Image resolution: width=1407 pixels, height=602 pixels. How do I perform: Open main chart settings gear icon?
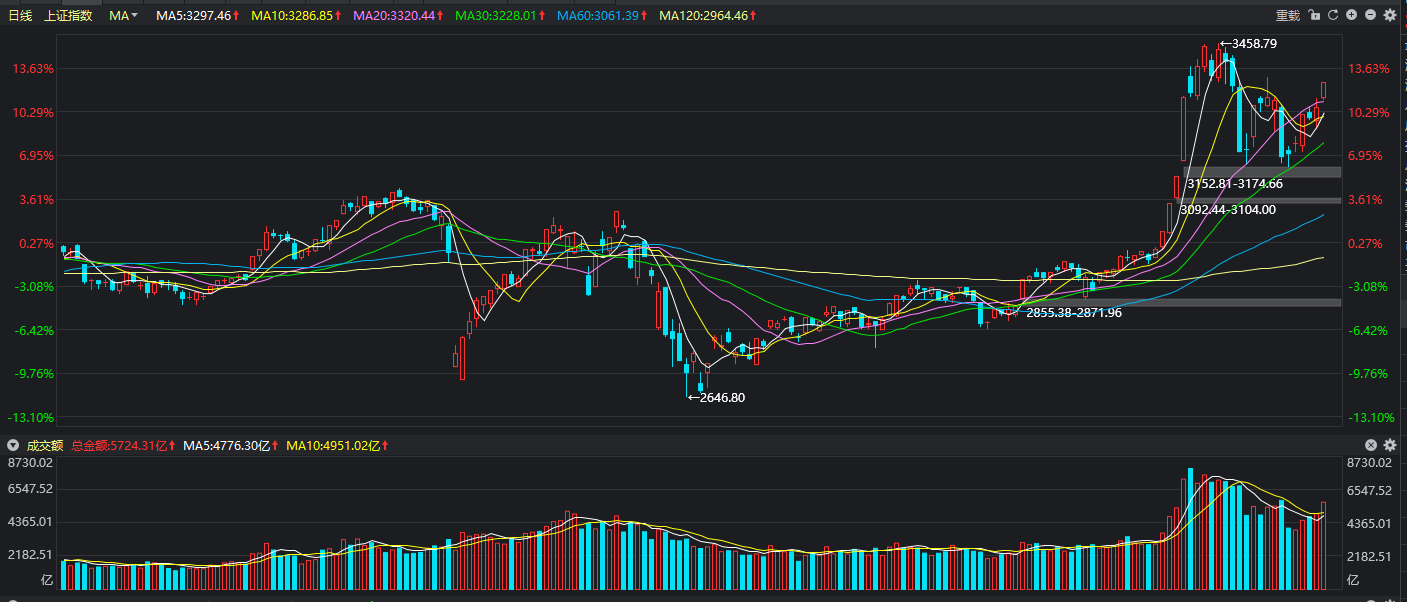[x=1389, y=15]
